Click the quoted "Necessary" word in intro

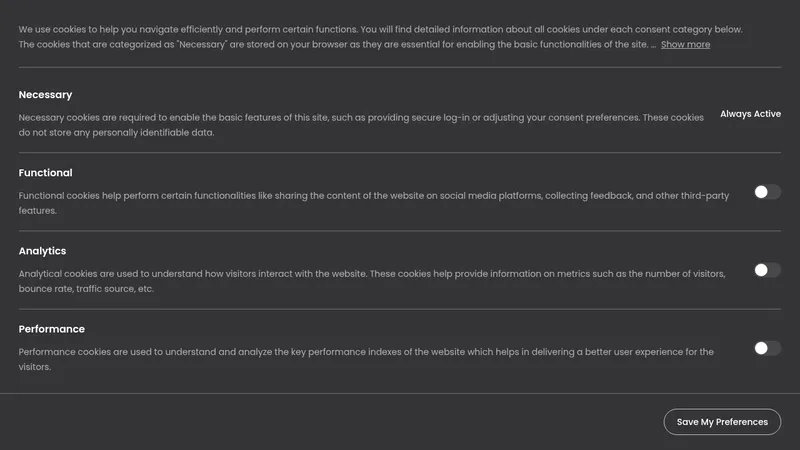pos(202,44)
